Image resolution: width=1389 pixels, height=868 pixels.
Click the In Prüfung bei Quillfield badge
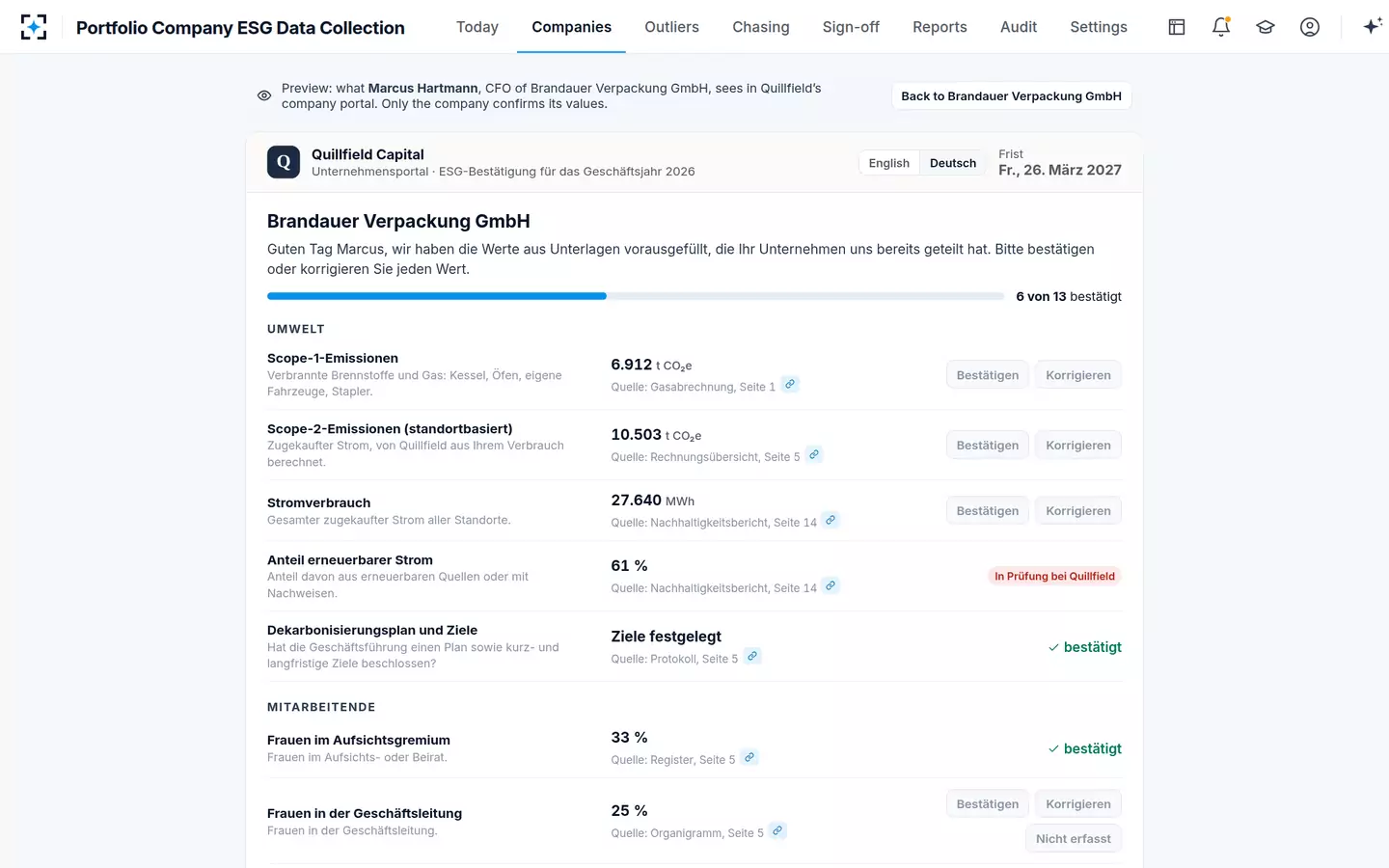[1054, 576]
